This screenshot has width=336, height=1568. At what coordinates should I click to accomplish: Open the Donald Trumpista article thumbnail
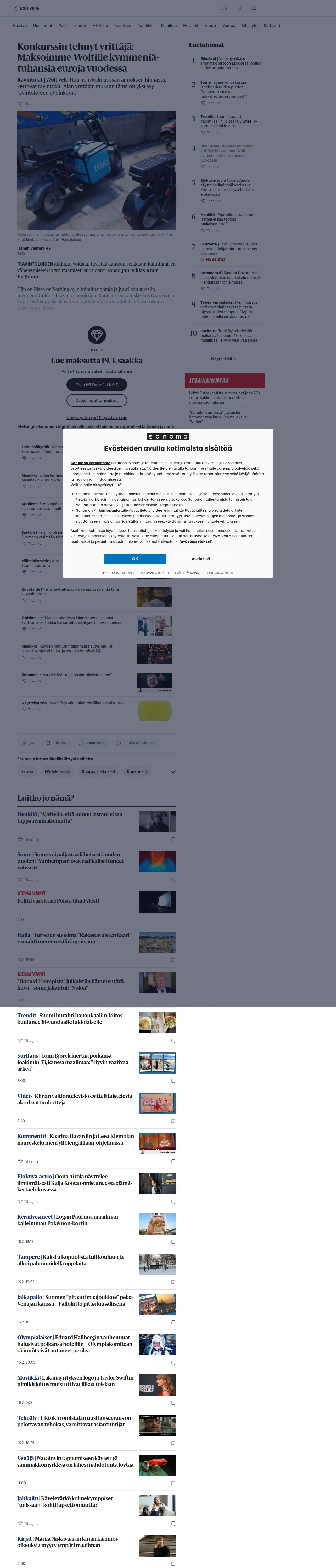click(x=157, y=982)
